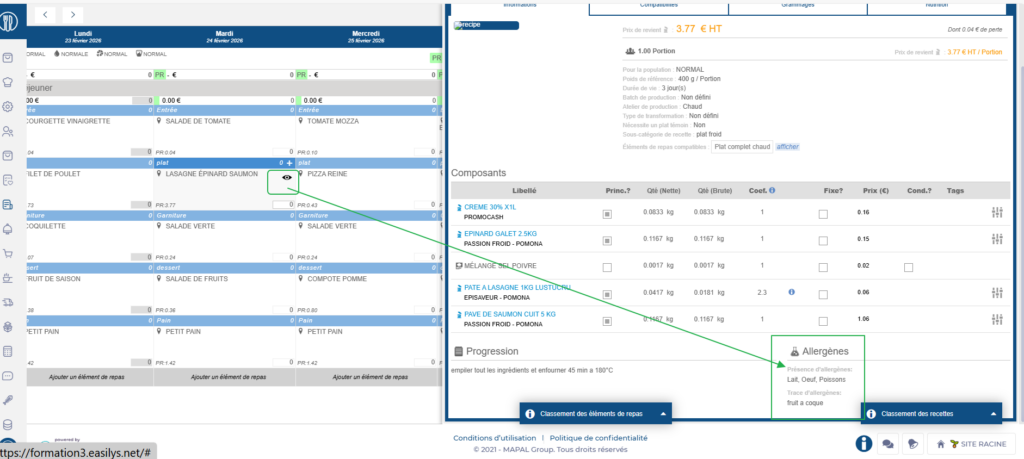Open settings sliders icon for CREME 30% X1L
The image size is (1024, 459).
996,212
